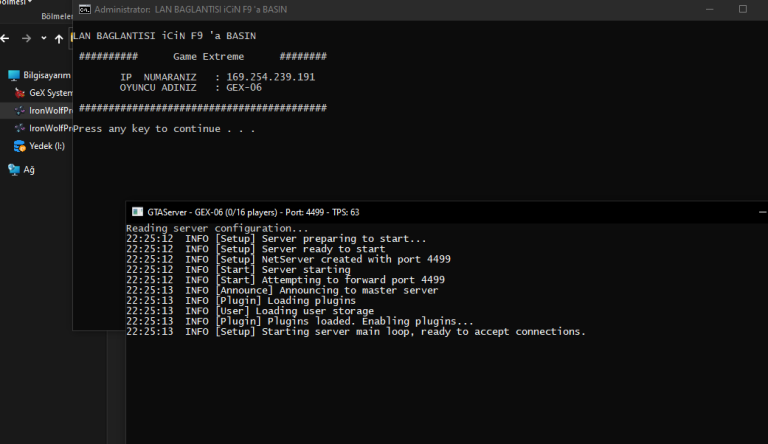Click the Bölmeler ribbon group label

pos(57,16)
